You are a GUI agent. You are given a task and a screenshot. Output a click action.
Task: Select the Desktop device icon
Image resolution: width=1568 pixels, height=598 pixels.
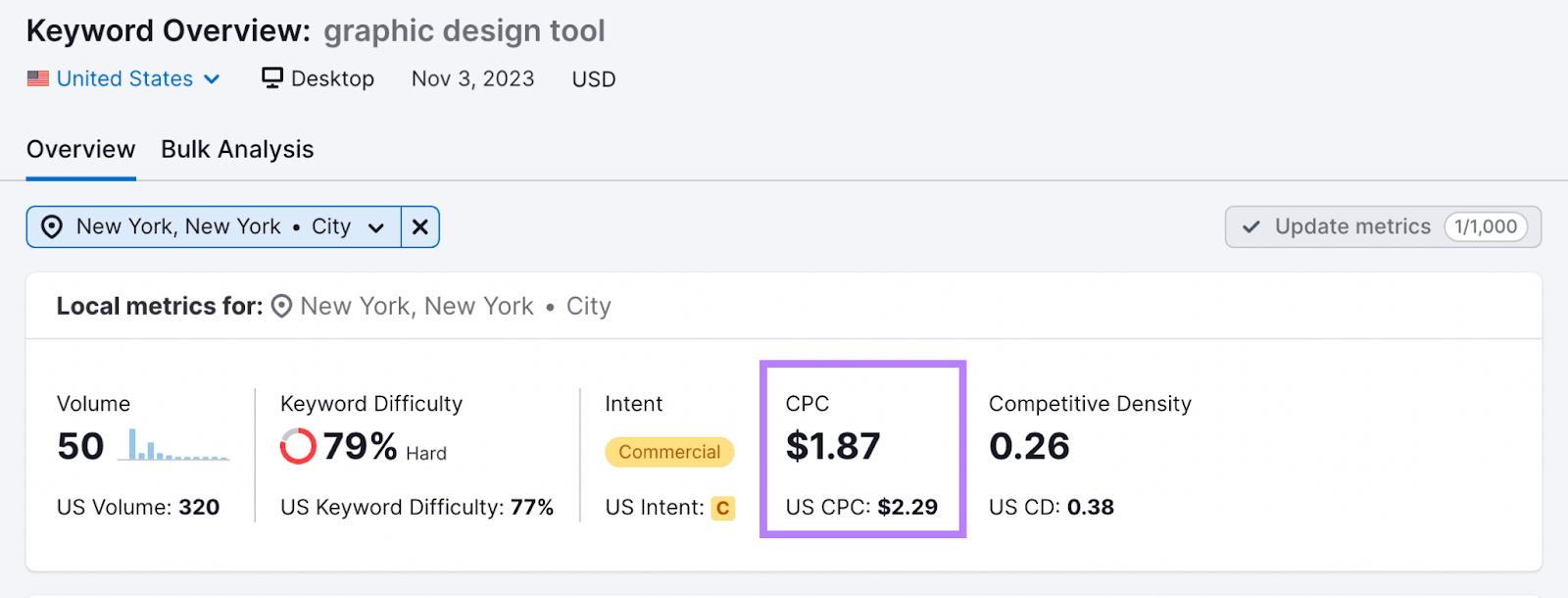point(272,77)
